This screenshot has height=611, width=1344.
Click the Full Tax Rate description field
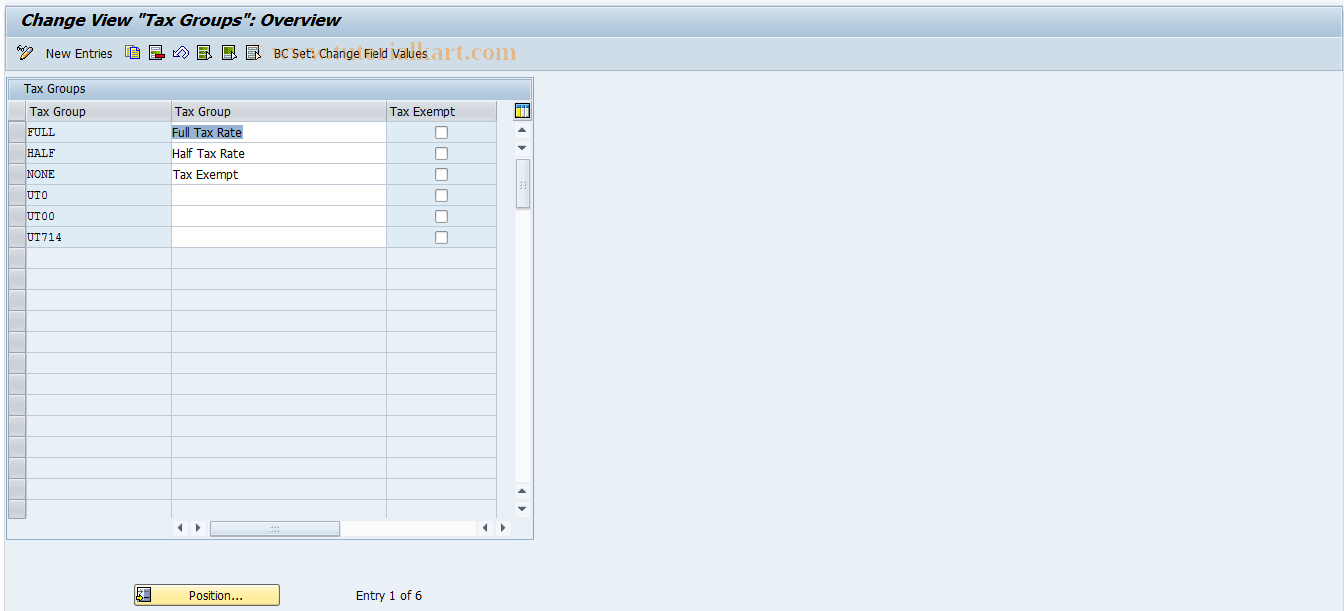278,132
